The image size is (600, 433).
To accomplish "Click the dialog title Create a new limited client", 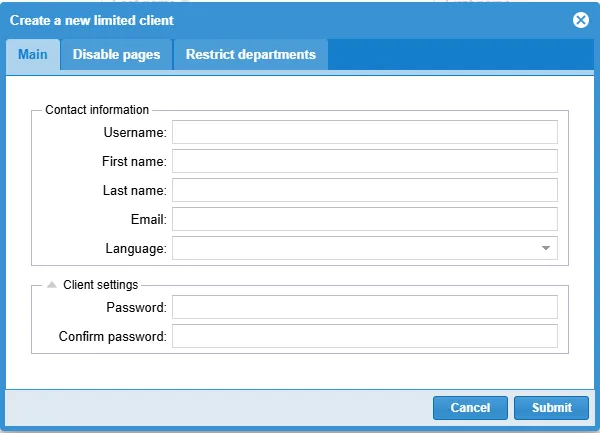I will point(92,20).
